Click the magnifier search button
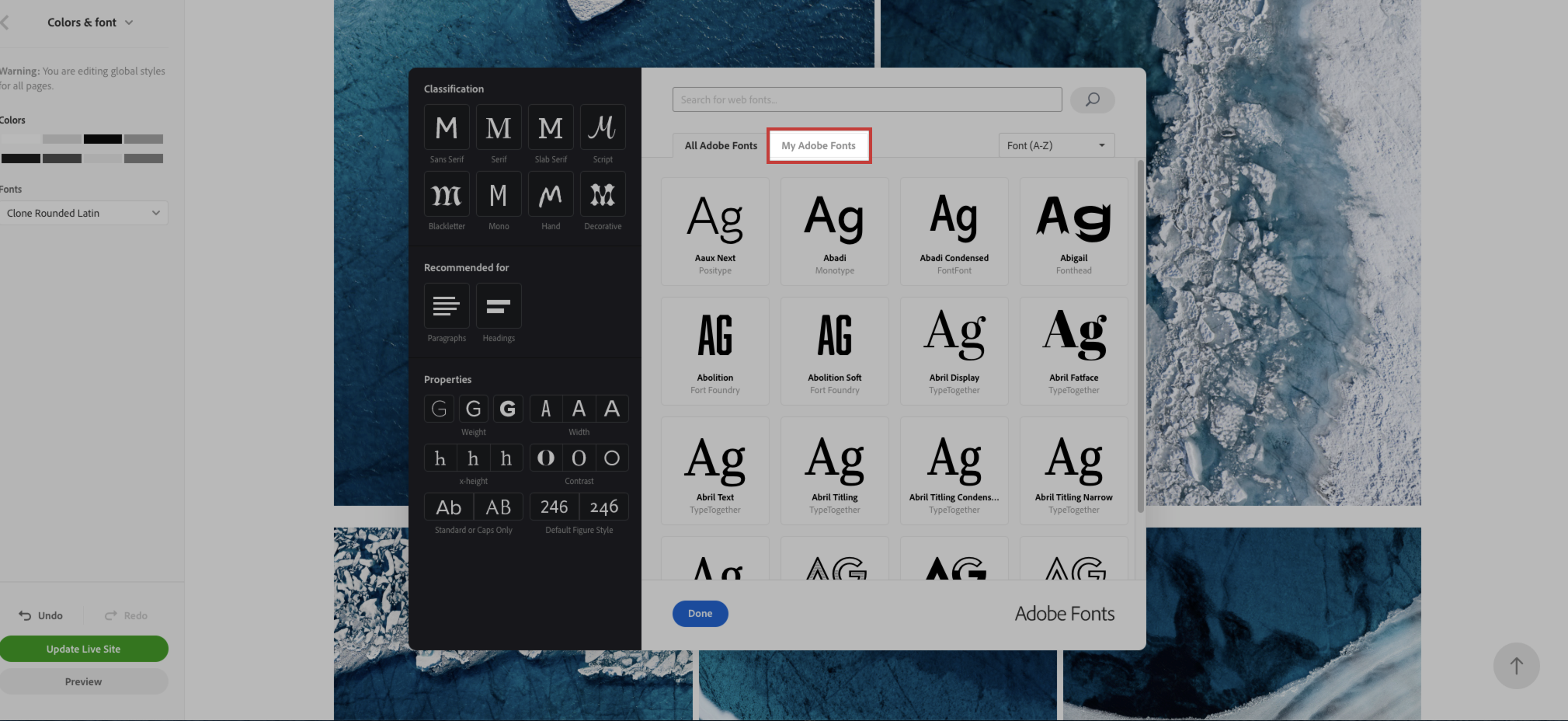Screen dimensions: 1568x721 pos(1092,99)
